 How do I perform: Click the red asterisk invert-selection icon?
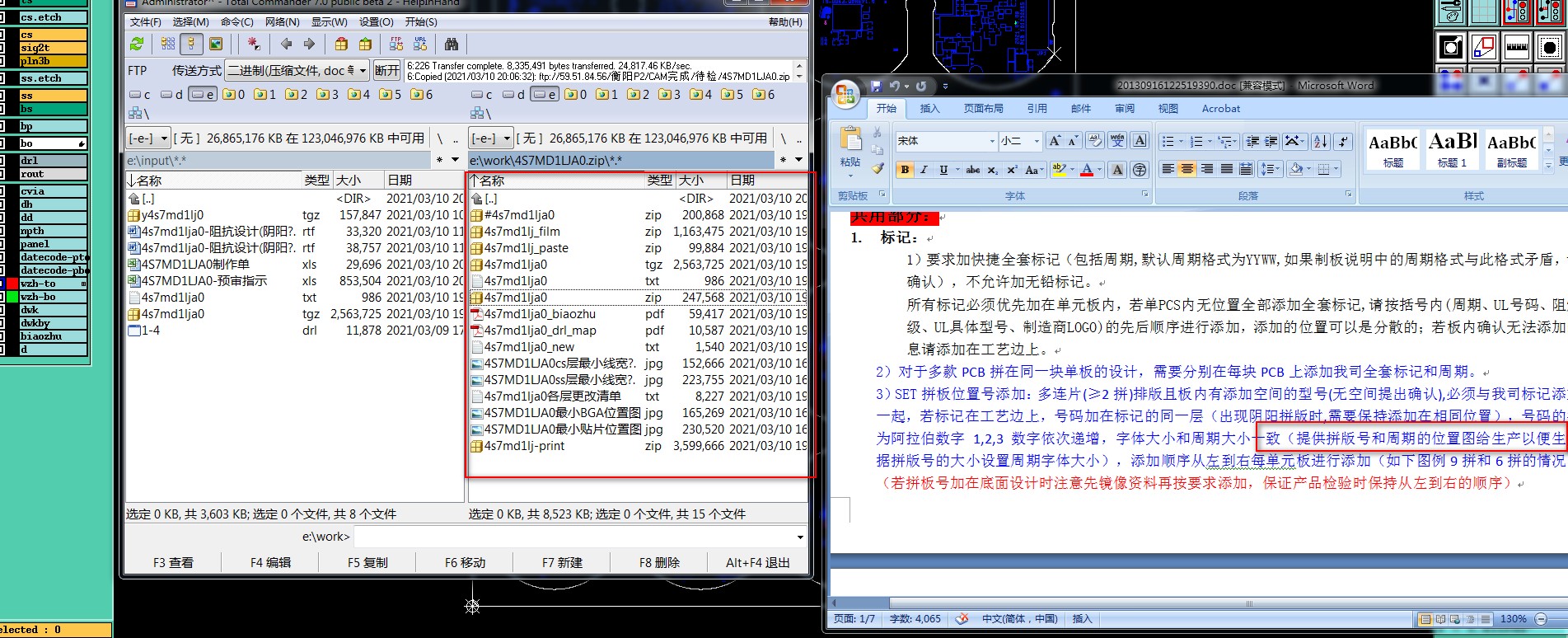(254, 44)
